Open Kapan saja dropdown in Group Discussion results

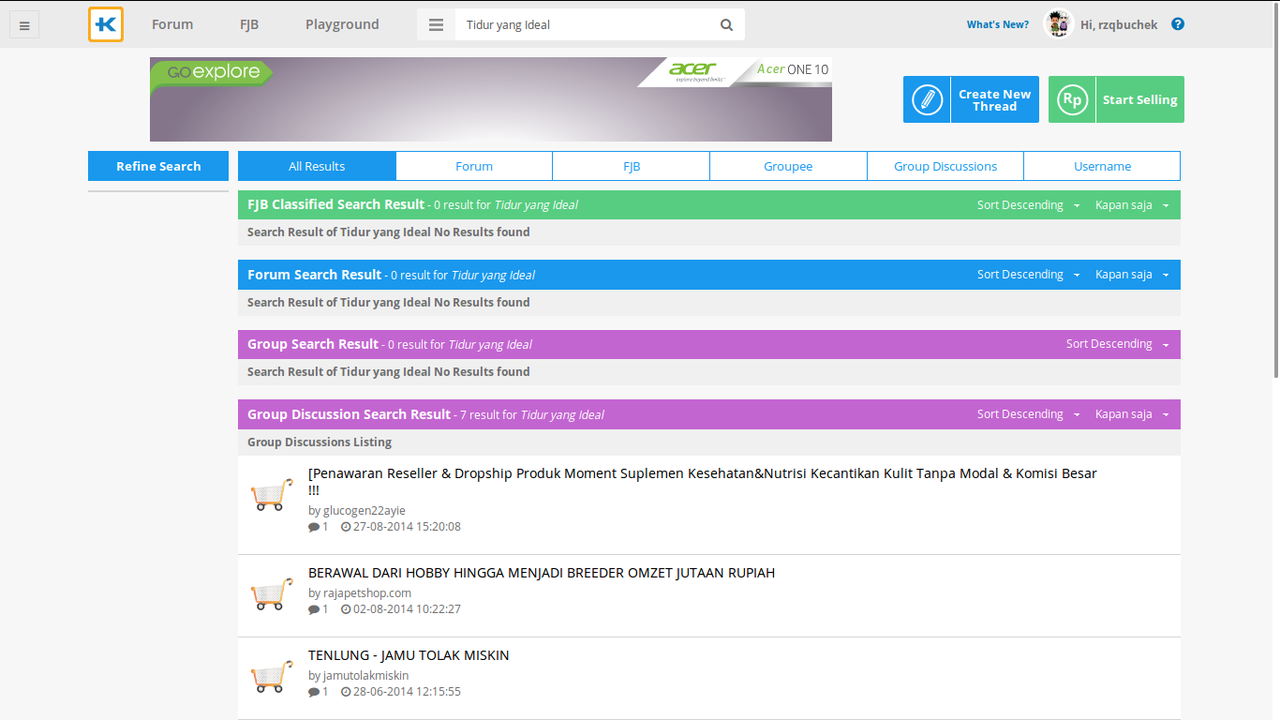tap(1132, 414)
